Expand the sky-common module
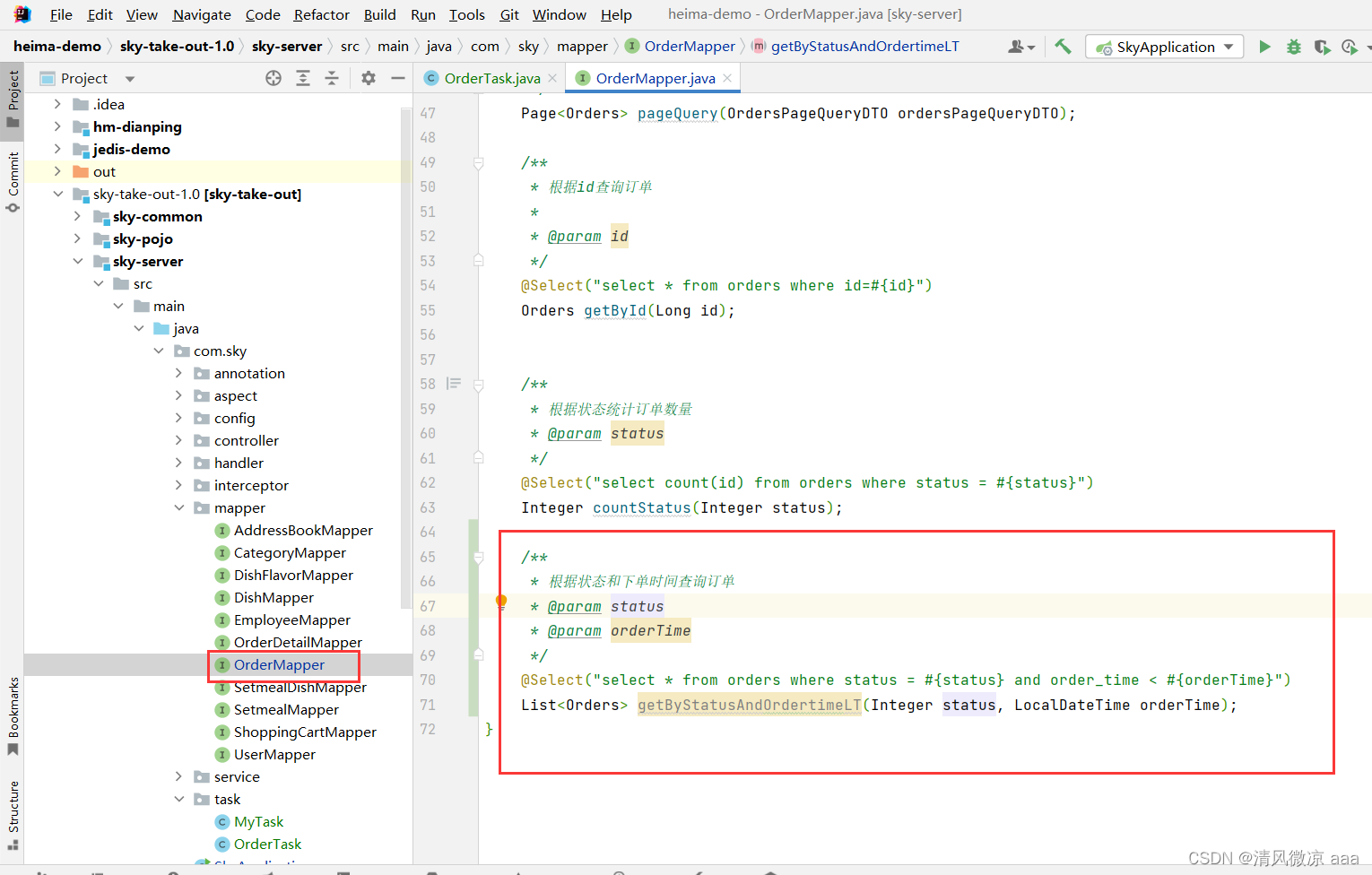The image size is (1372, 875). pos(77,216)
